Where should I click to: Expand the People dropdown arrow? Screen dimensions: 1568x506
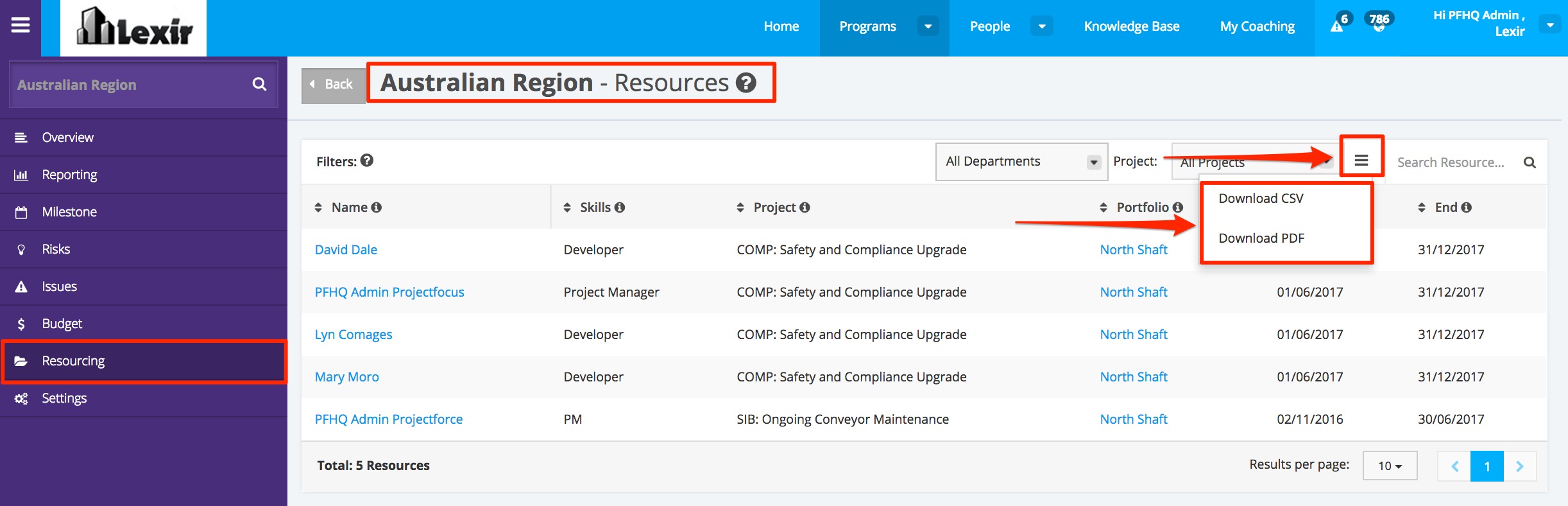point(1042,26)
